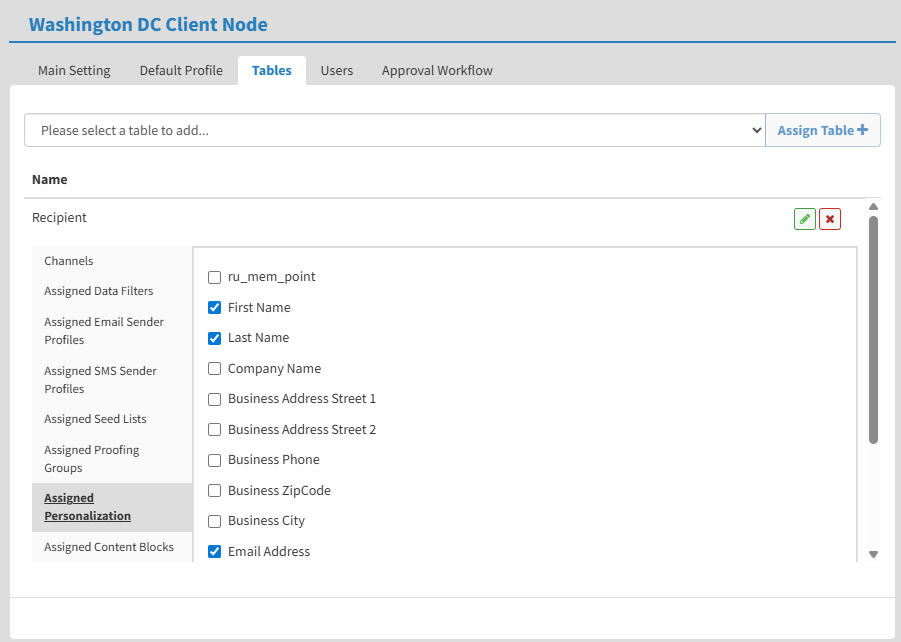
Task: Enable the ru_mem_point checkbox
Action: (x=214, y=277)
